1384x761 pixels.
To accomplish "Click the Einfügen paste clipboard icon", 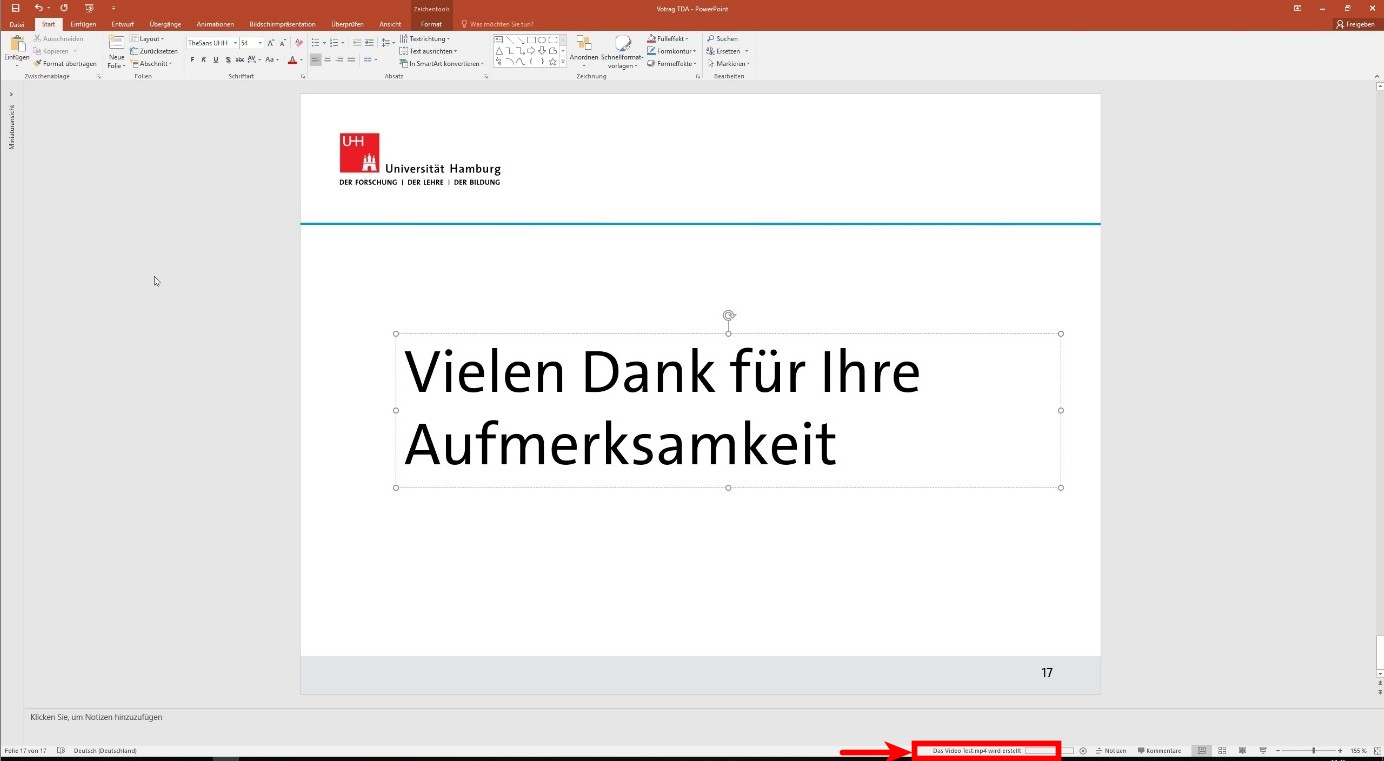I will click(x=16, y=44).
